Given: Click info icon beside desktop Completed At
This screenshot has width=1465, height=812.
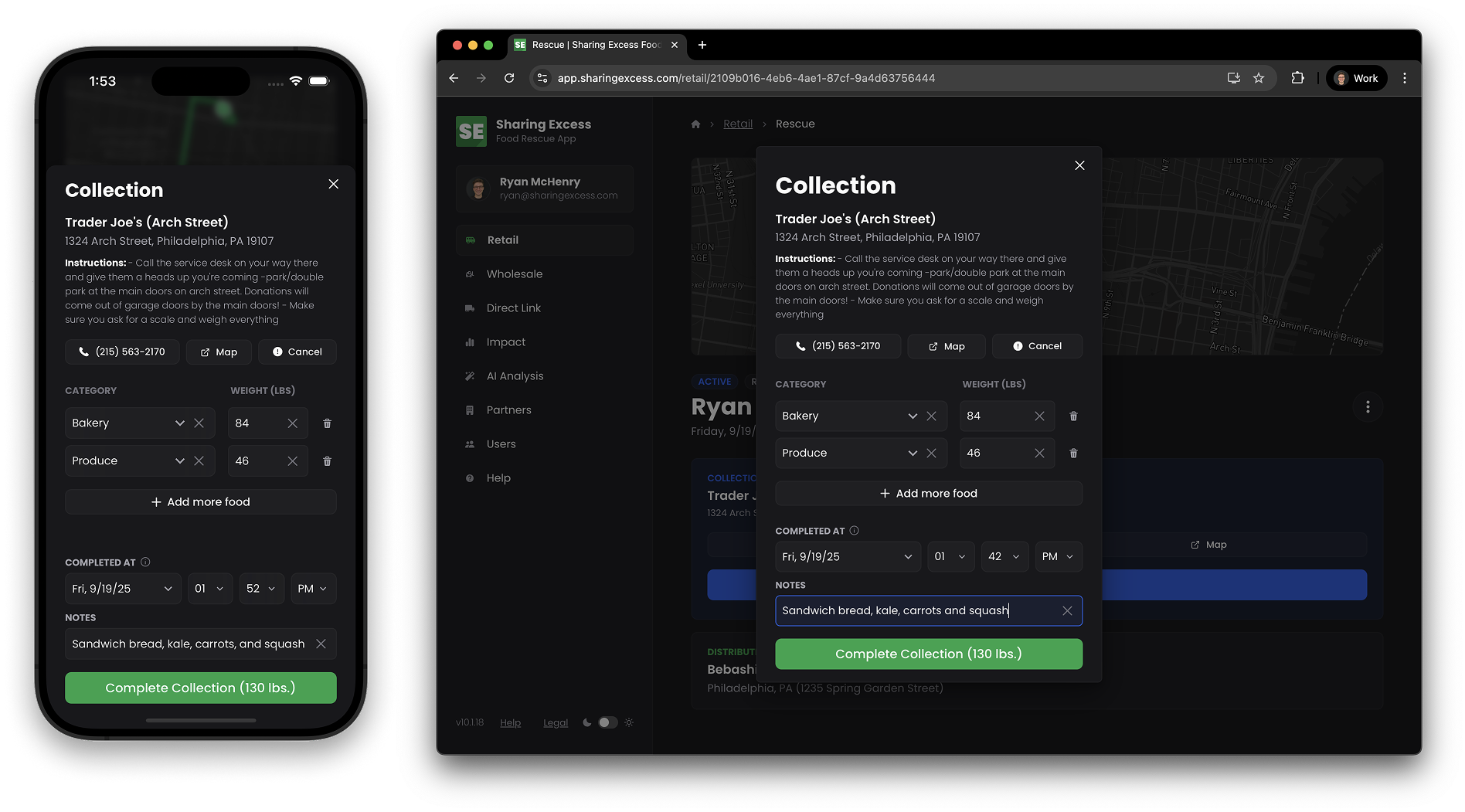Looking at the screenshot, I should 854,531.
